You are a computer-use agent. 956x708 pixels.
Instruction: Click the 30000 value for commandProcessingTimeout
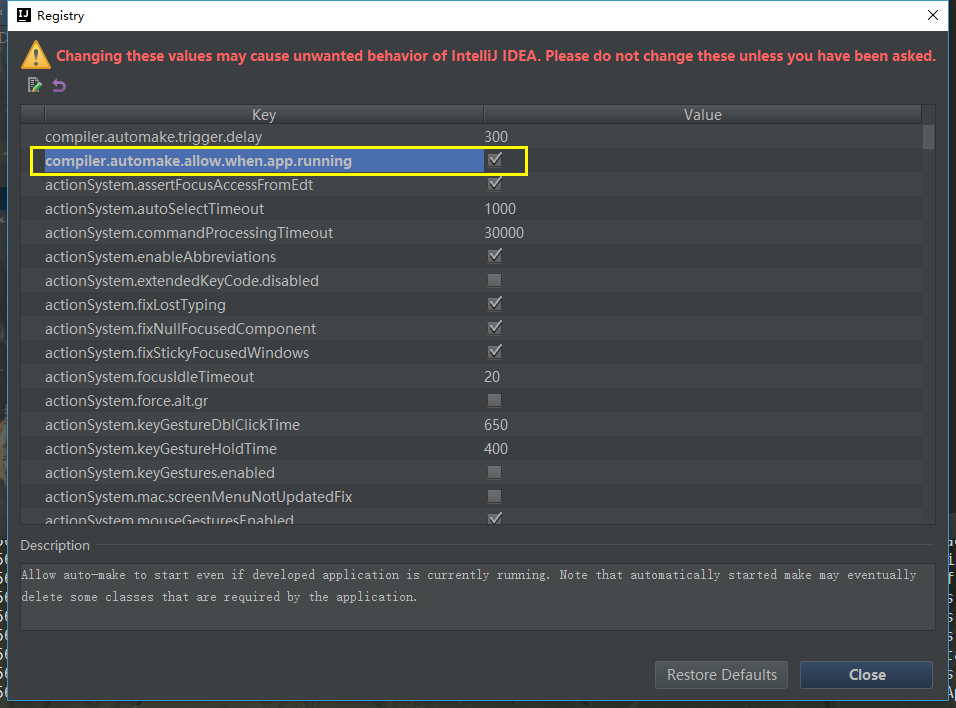503,233
